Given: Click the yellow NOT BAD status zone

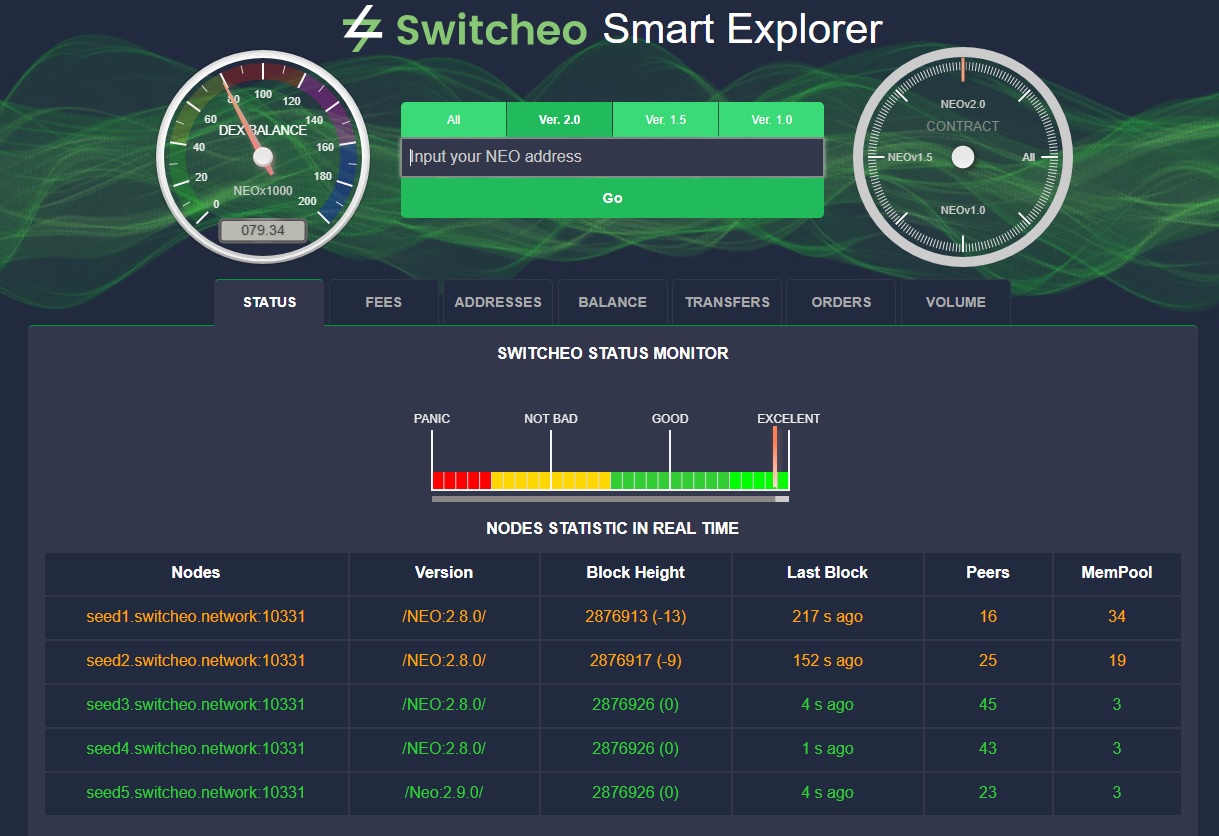Looking at the screenshot, I should pyautogui.click(x=551, y=481).
